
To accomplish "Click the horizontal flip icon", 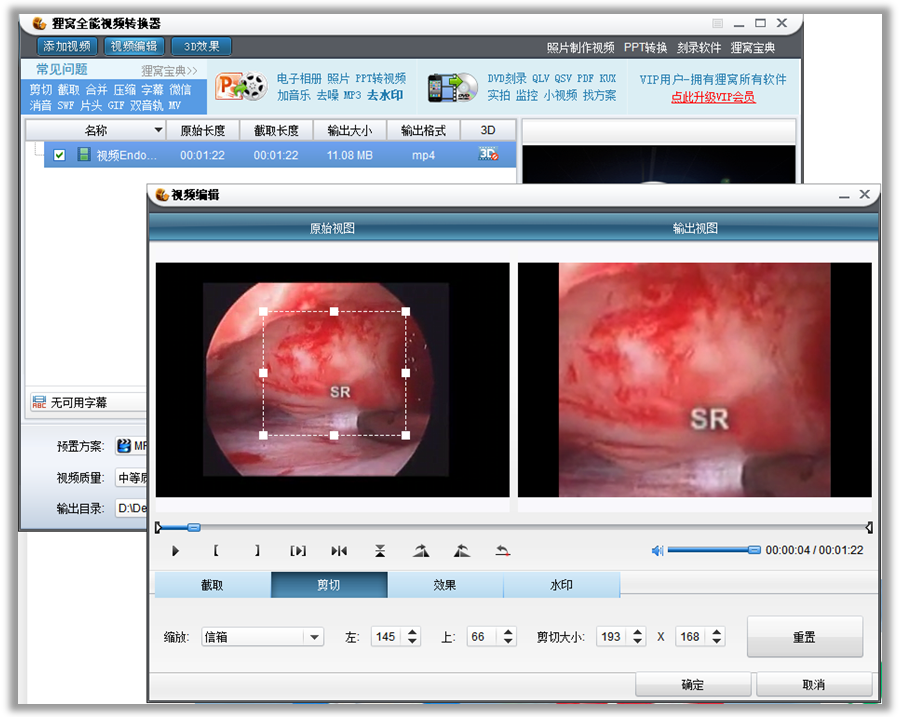I will [x=339, y=551].
